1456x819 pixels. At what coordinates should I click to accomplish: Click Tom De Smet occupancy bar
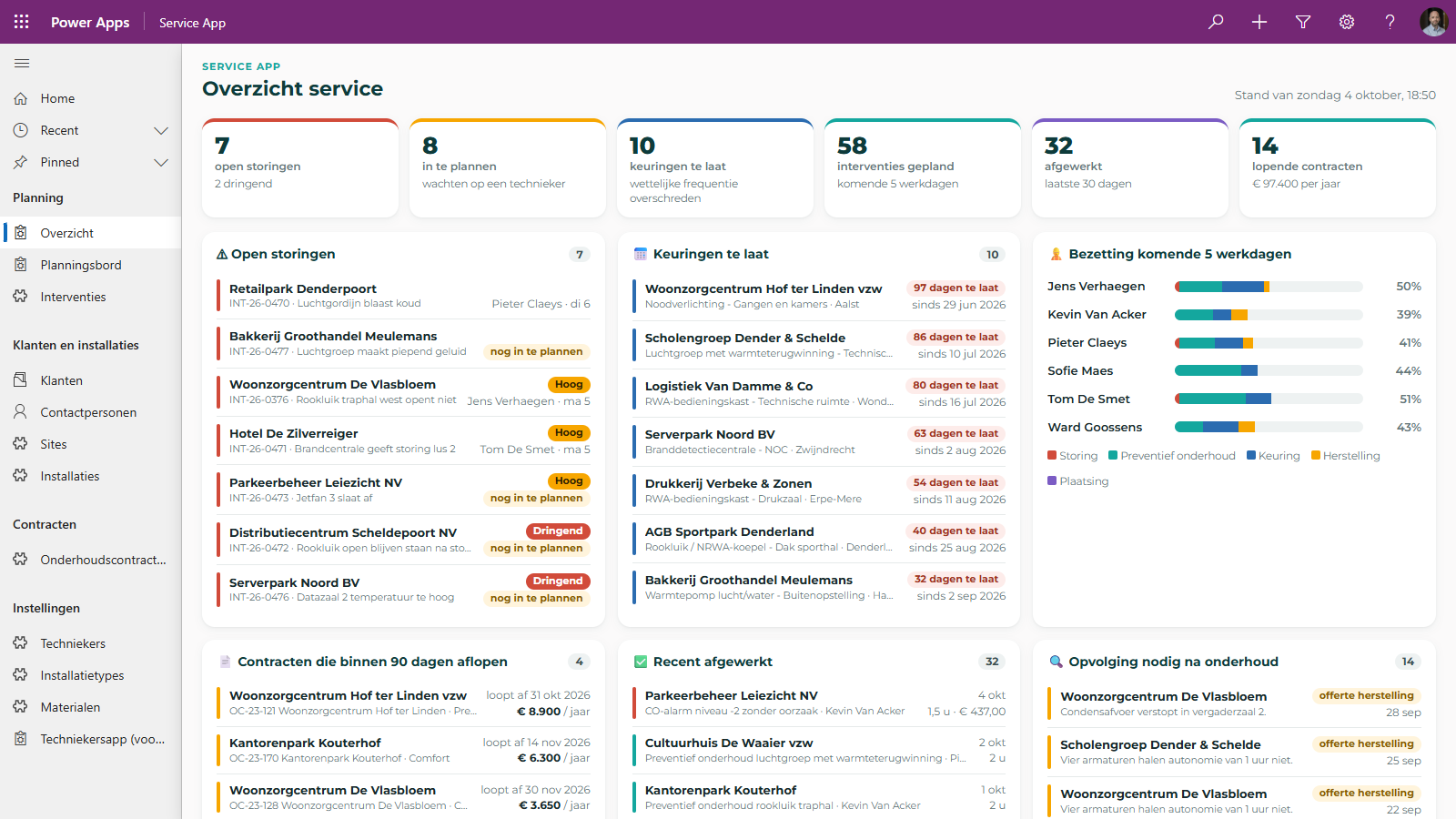[x=1269, y=399]
